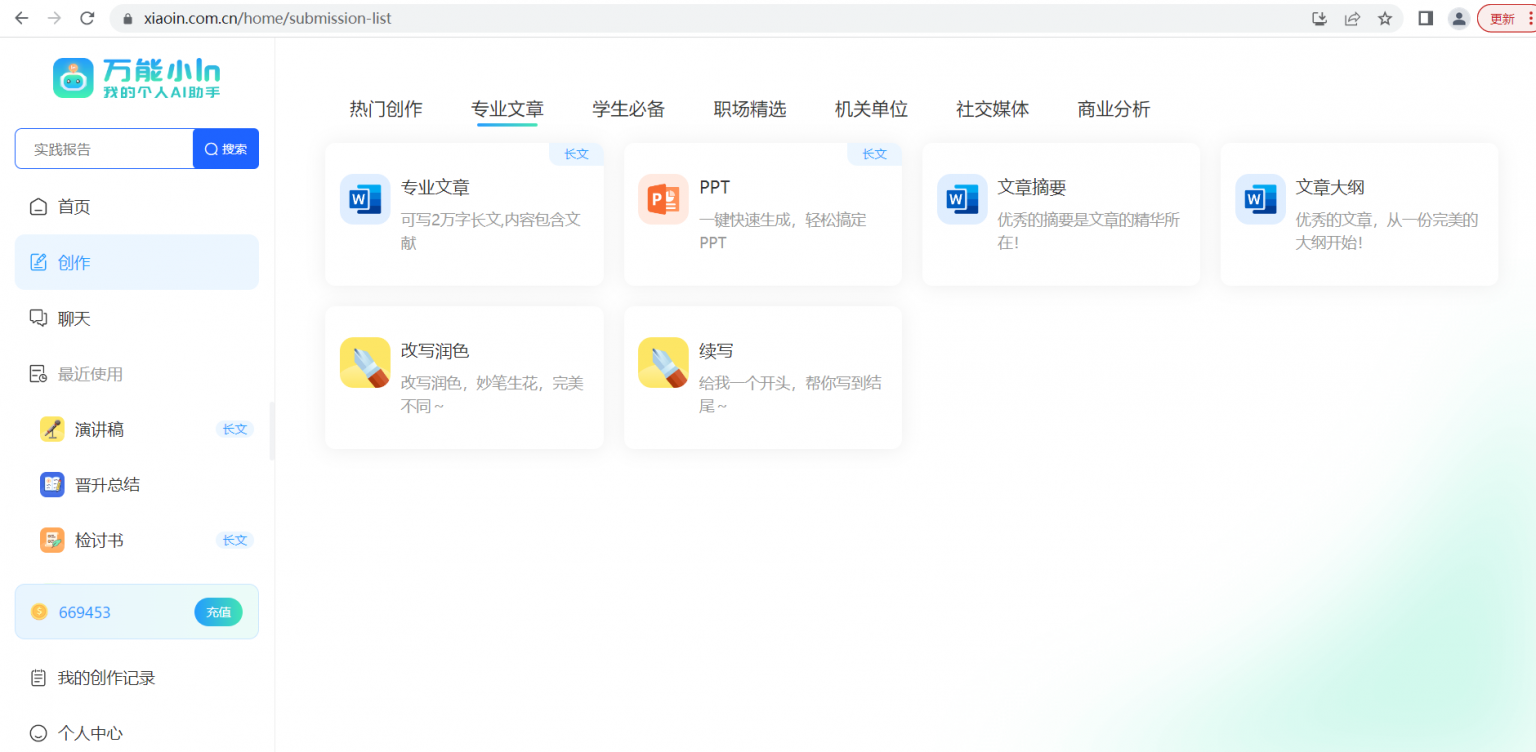Click the 最近使用 recent icon
Screen dimensions: 1536x752
click(38, 374)
